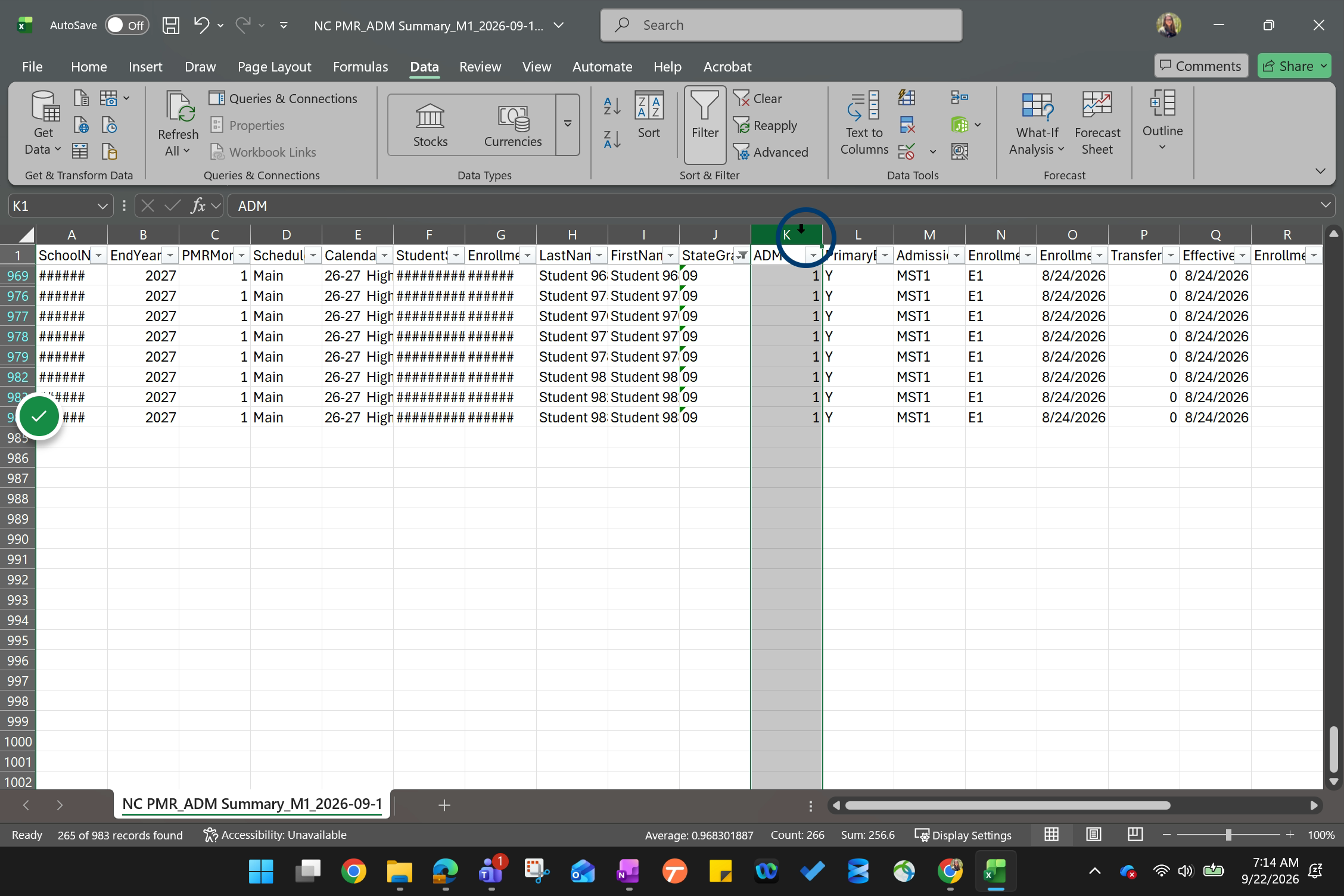Reapply the filter
This screenshot has height=896, width=1344.
pyautogui.click(x=765, y=125)
